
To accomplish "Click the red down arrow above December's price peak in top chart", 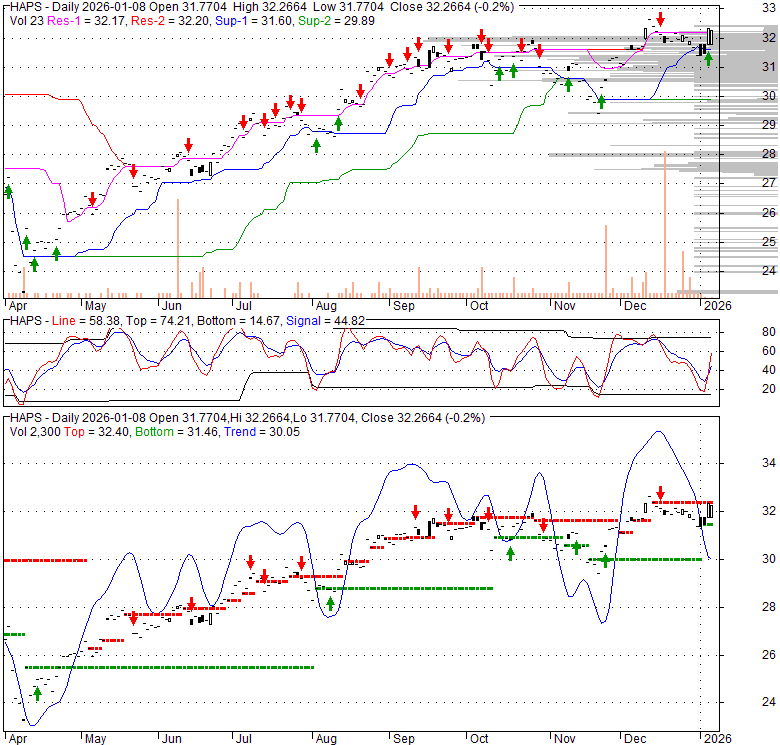I will [660, 20].
